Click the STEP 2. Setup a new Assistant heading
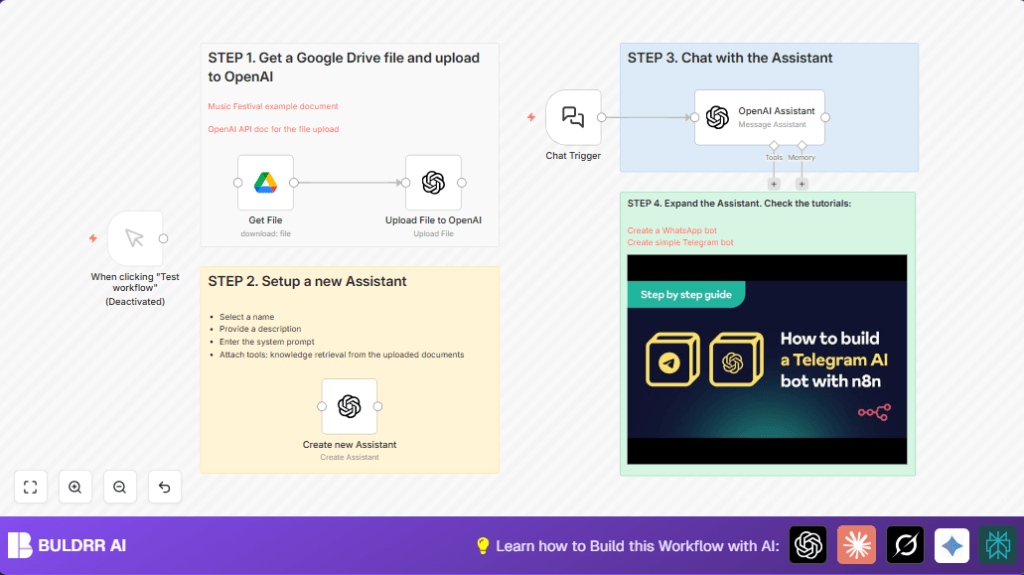This screenshot has height=575, width=1024. pos(307,282)
